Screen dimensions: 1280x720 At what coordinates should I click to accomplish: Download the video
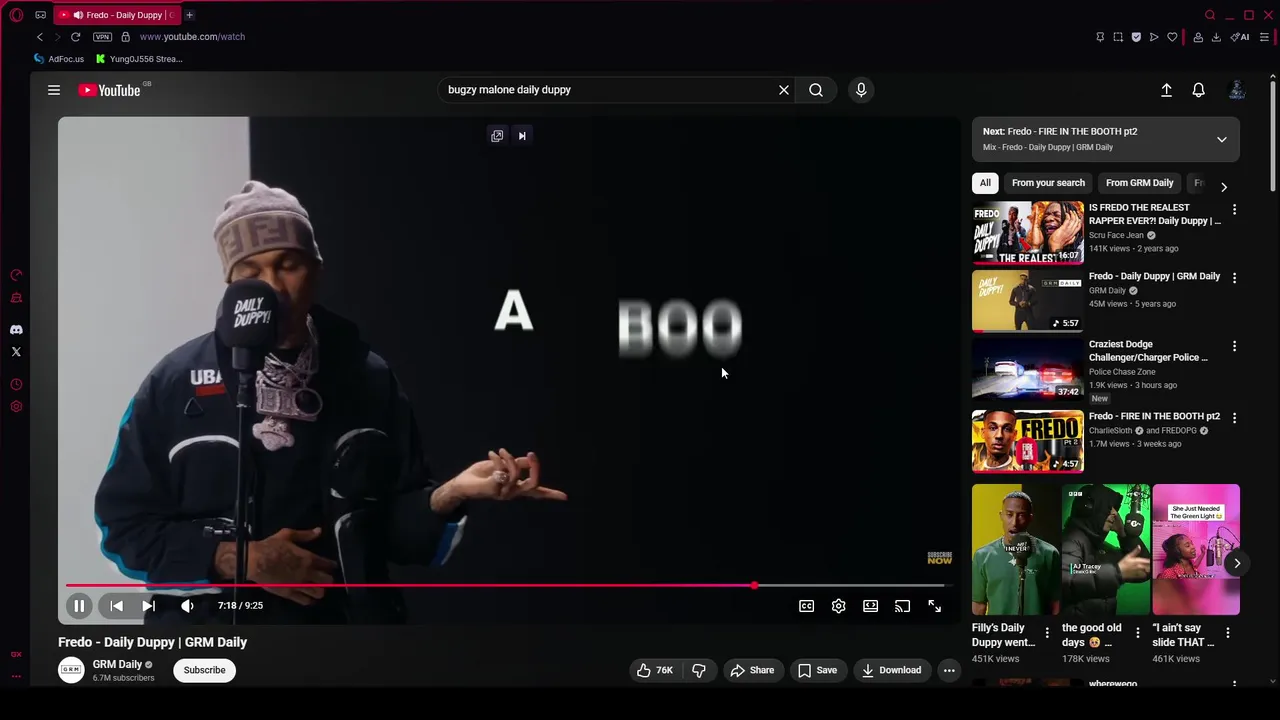coord(891,670)
